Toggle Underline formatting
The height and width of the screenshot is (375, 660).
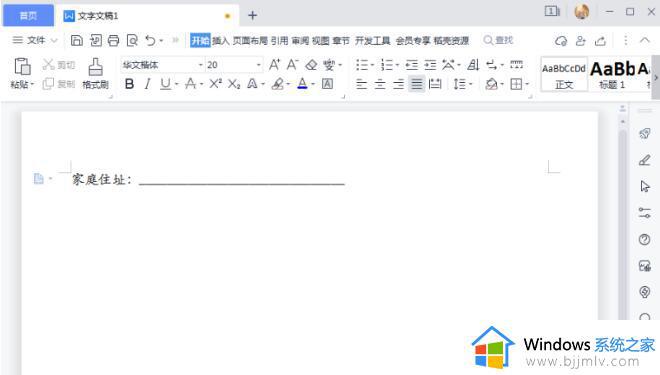click(x=165, y=84)
